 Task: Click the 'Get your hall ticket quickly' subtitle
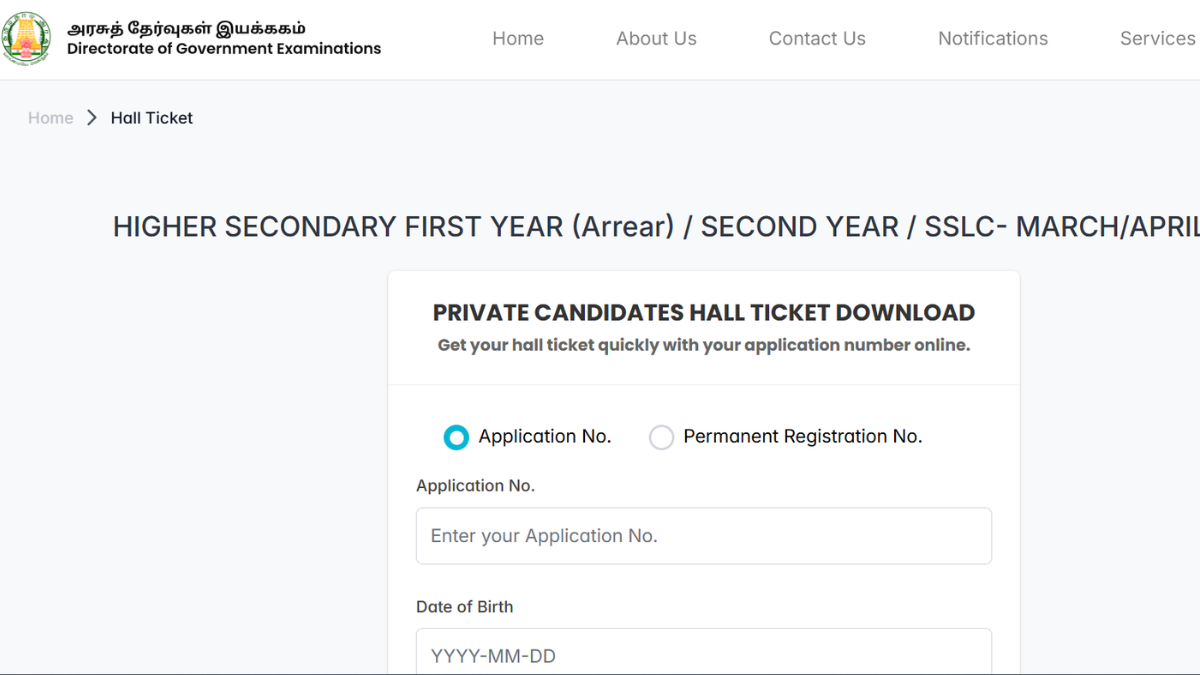click(x=703, y=345)
